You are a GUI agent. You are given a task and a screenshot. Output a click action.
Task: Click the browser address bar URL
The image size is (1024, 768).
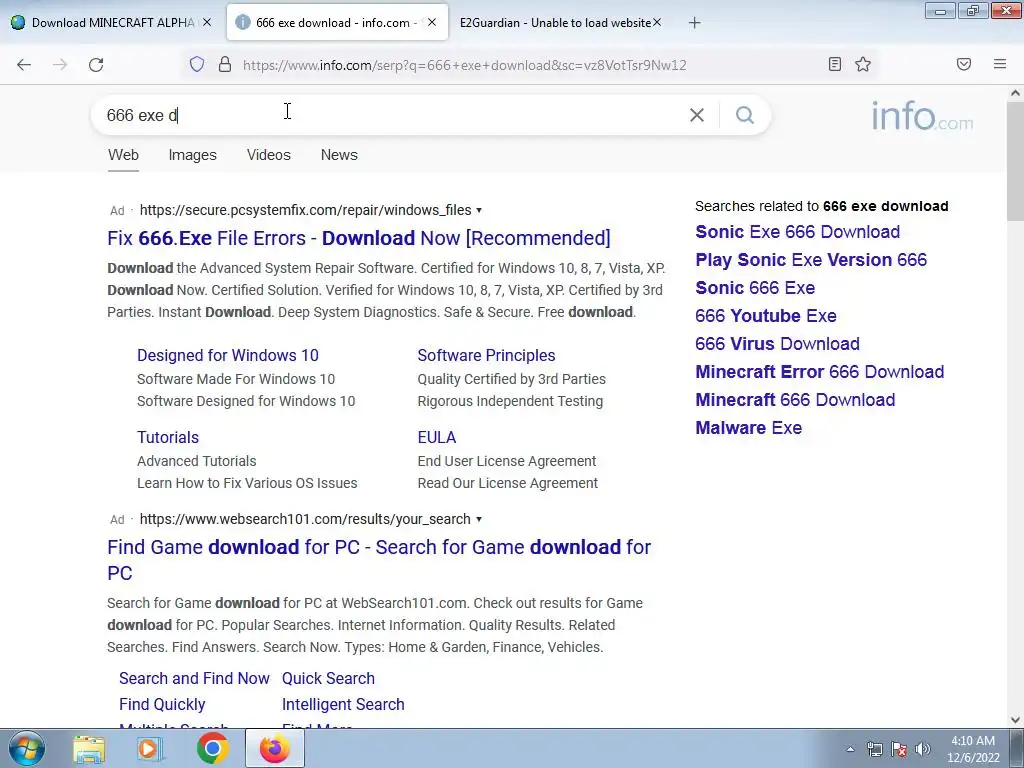pyautogui.click(x=464, y=65)
